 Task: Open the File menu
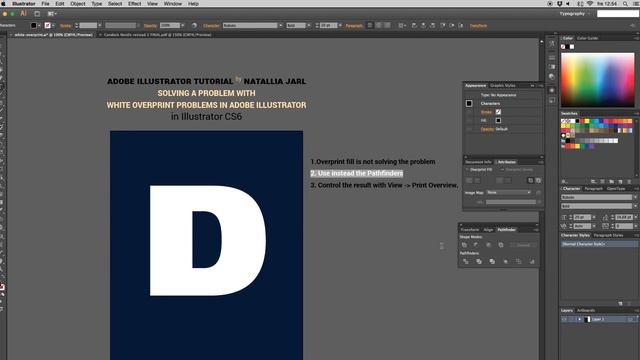[45, 4]
